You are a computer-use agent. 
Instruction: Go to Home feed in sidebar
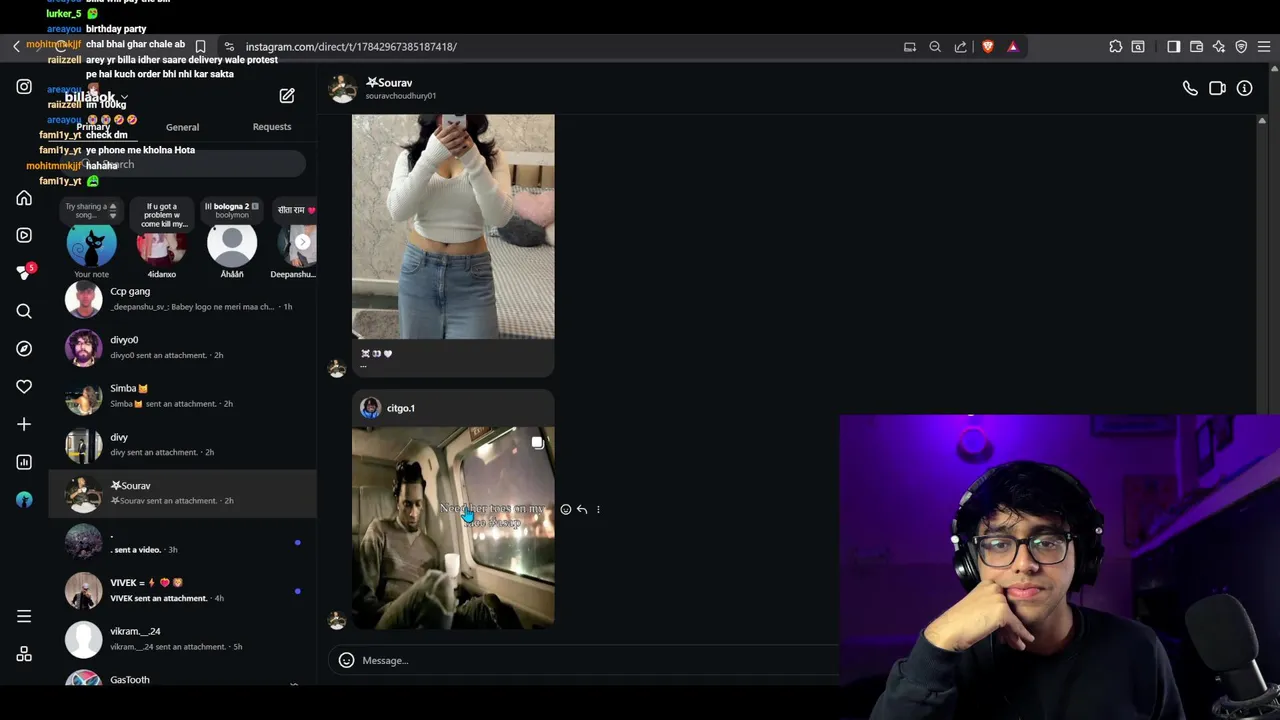coord(24,198)
